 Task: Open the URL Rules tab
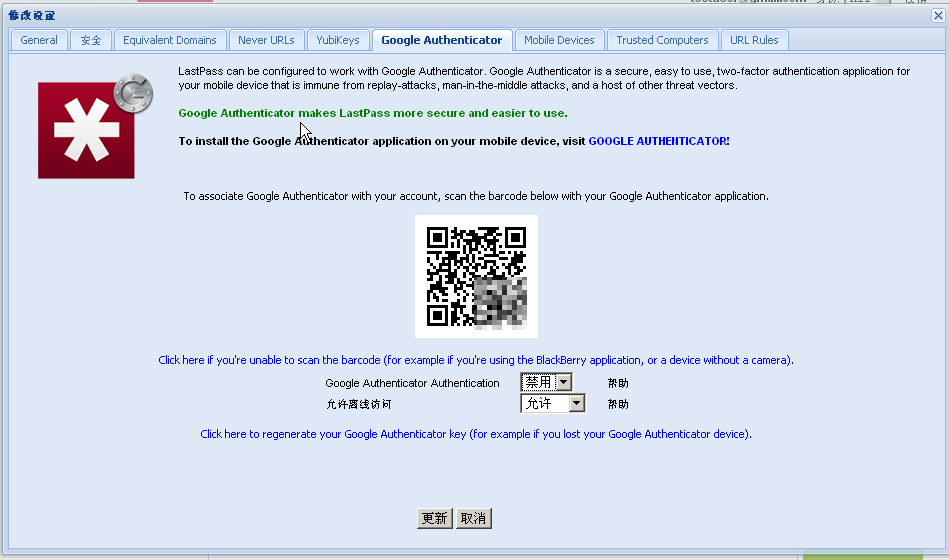pyautogui.click(x=754, y=40)
